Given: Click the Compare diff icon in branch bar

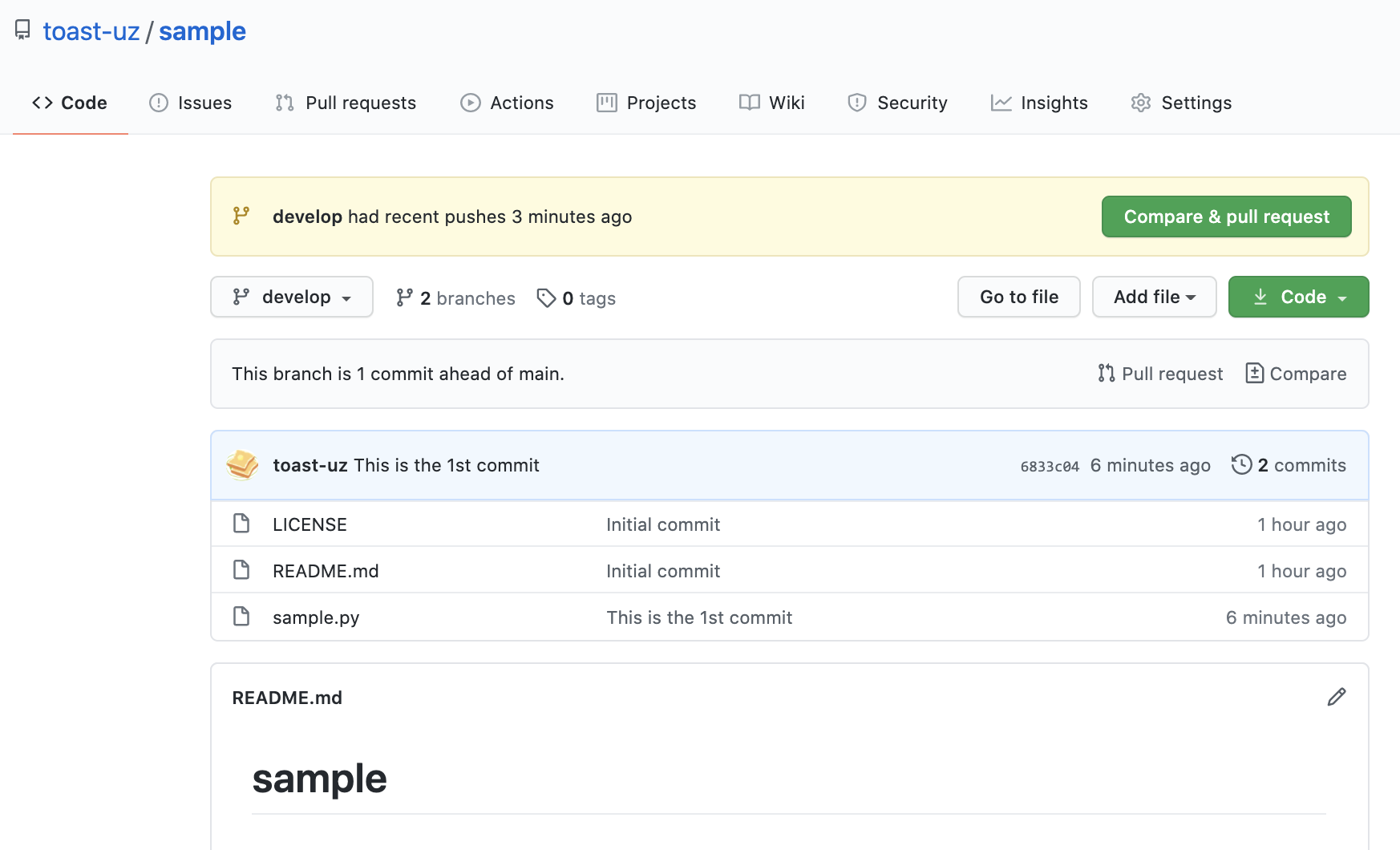Looking at the screenshot, I should pos(1254,373).
